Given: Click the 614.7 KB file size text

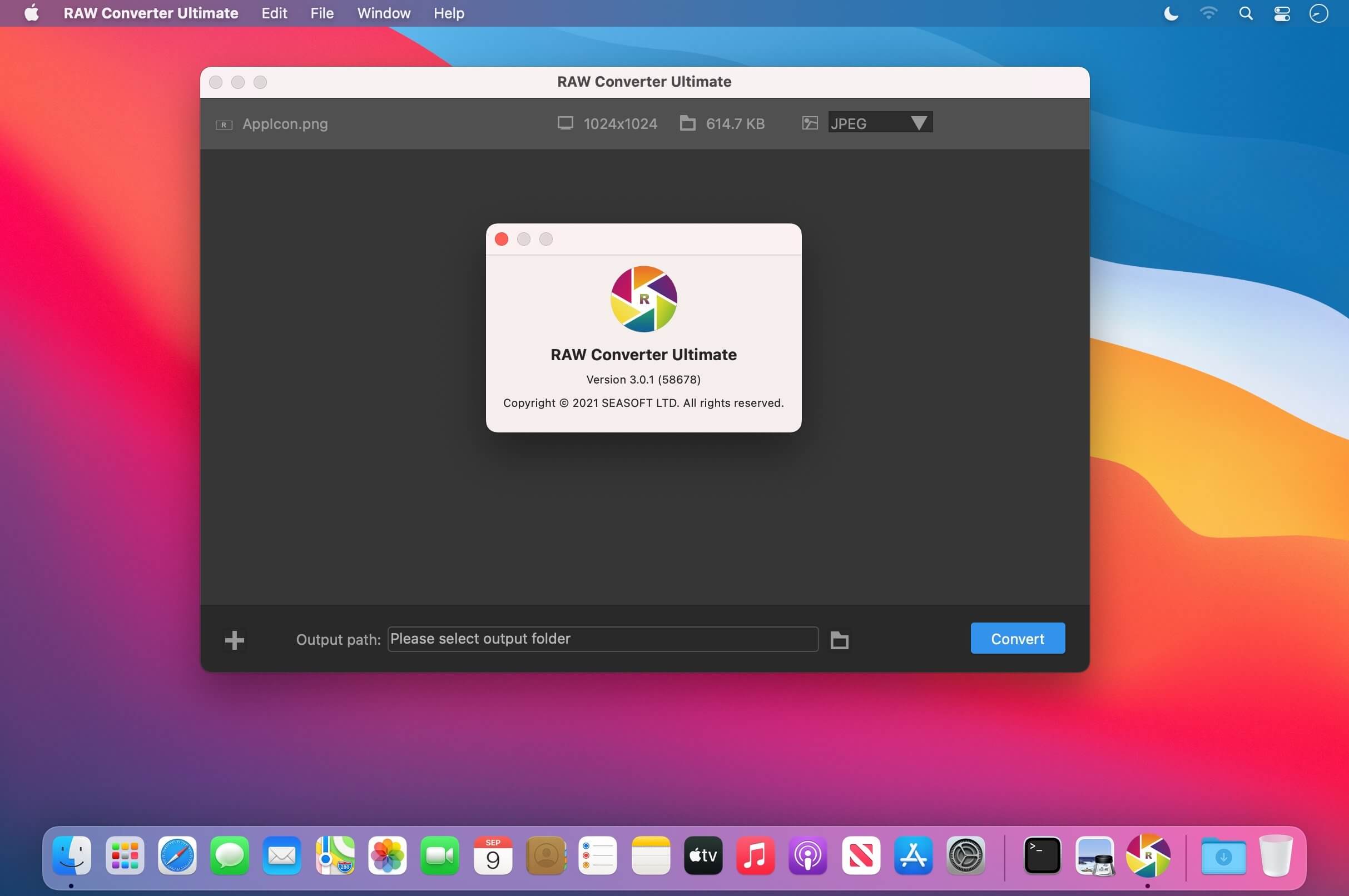Looking at the screenshot, I should tap(735, 124).
